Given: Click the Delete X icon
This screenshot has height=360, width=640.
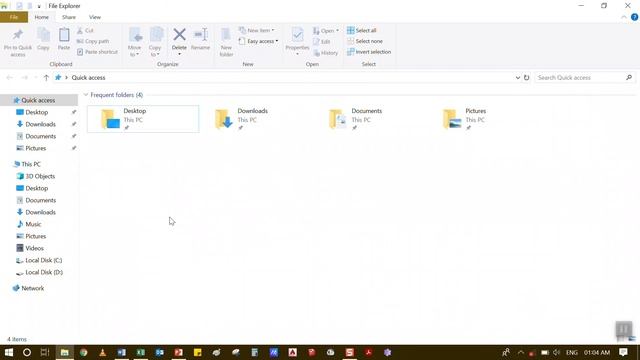Looking at the screenshot, I should tap(179, 35).
